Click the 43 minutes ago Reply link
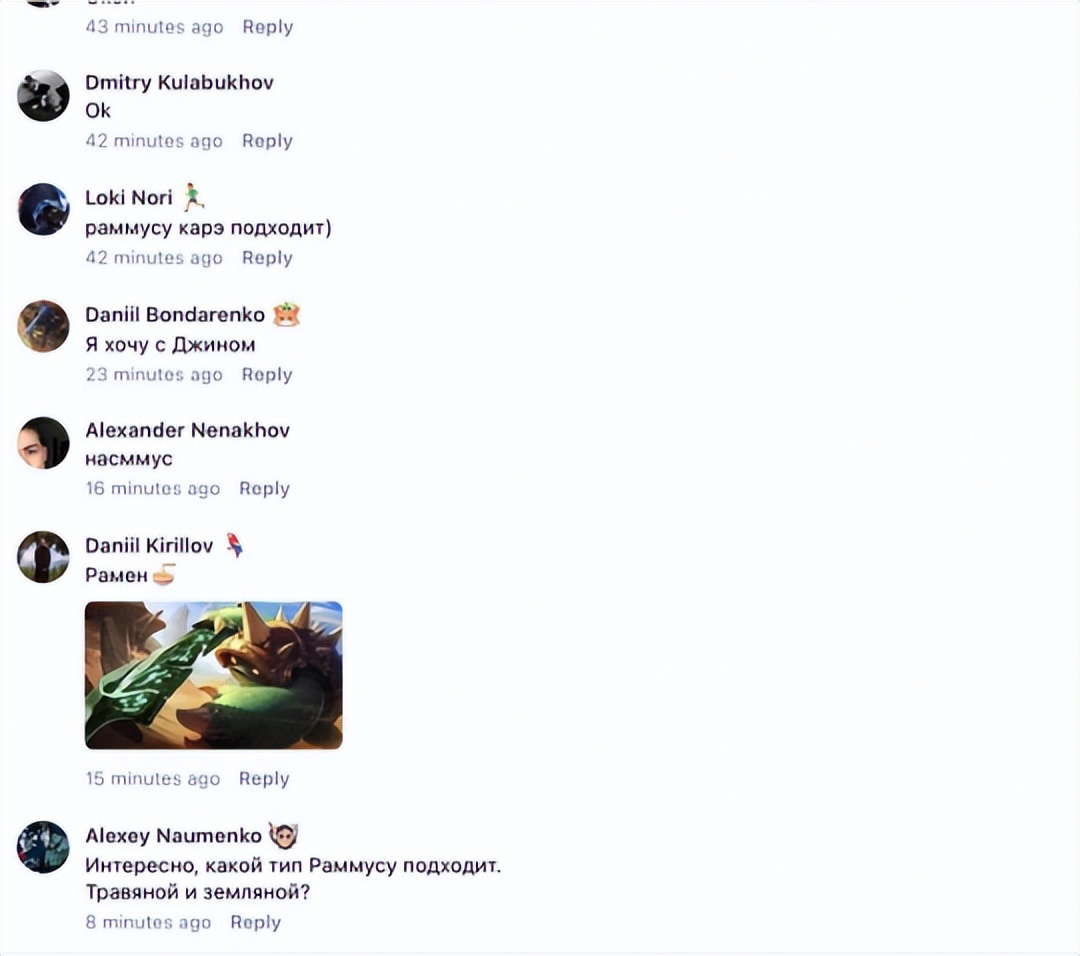Screen dimensions: 1080x956 (x=268, y=27)
